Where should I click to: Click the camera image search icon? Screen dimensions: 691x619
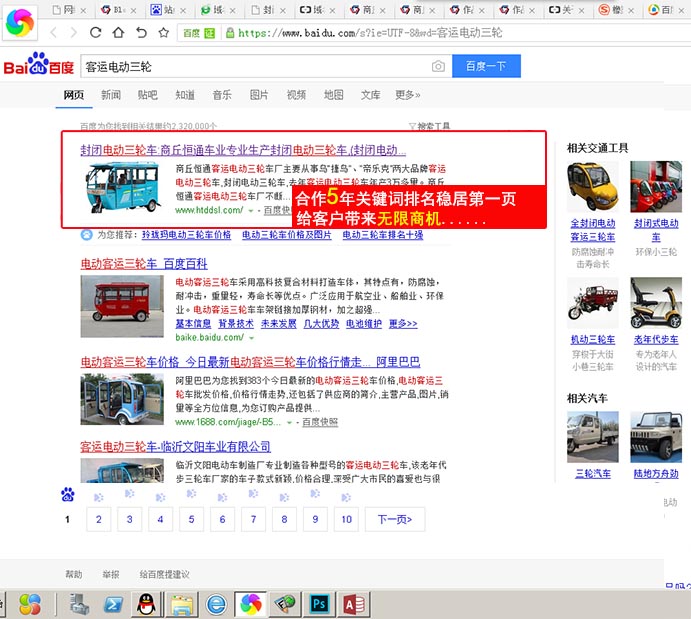(x=438, y=67)
